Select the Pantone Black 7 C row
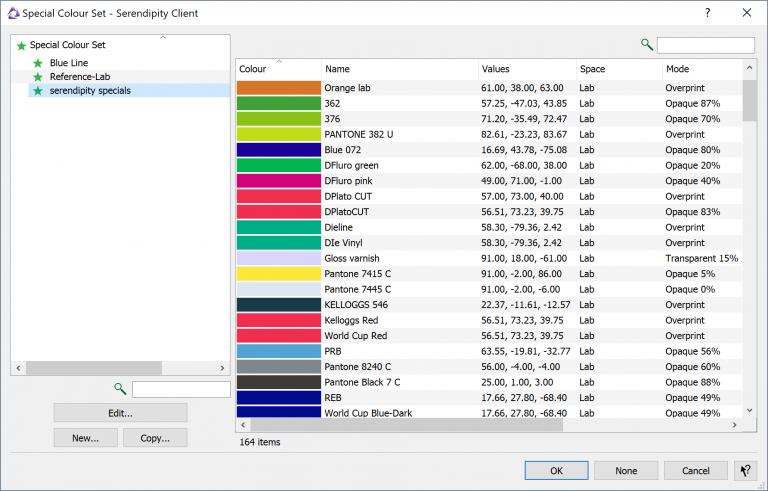The width and height of the screenshot is (768, 491). tap(489, 382)
